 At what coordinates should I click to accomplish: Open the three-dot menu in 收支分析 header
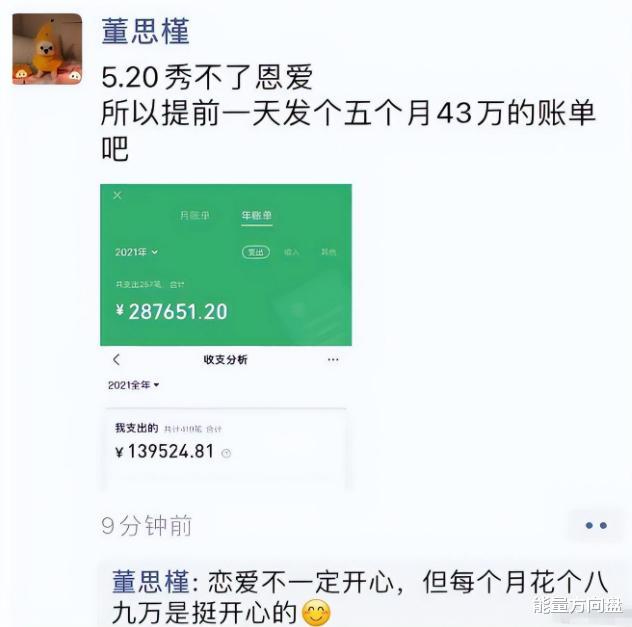click(333, 359)
